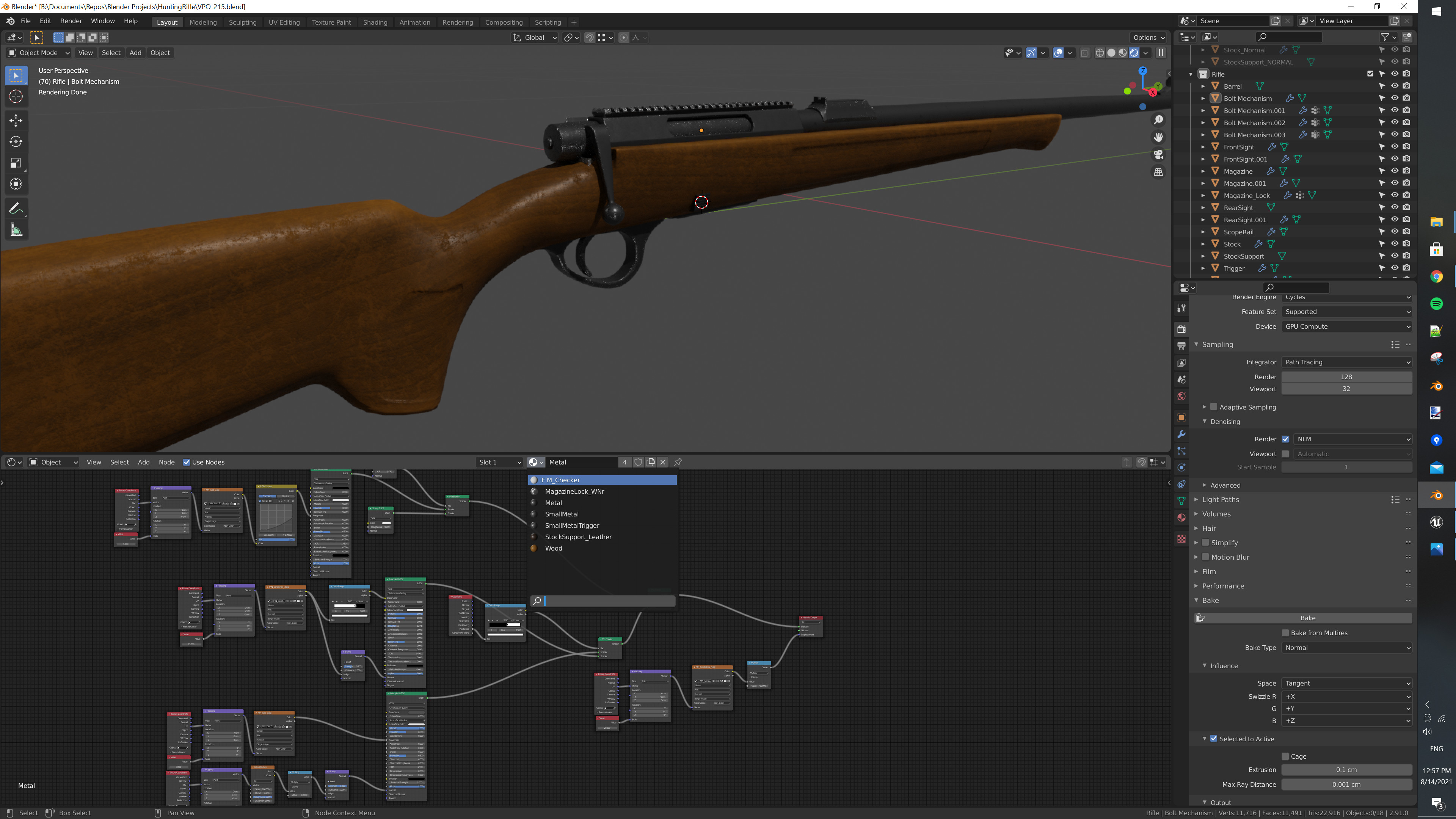The width and height of the screenshot is (1456, 819).
Task: Open the Render Engine dropdown set to Cycles
Action: coord(1347,297)
